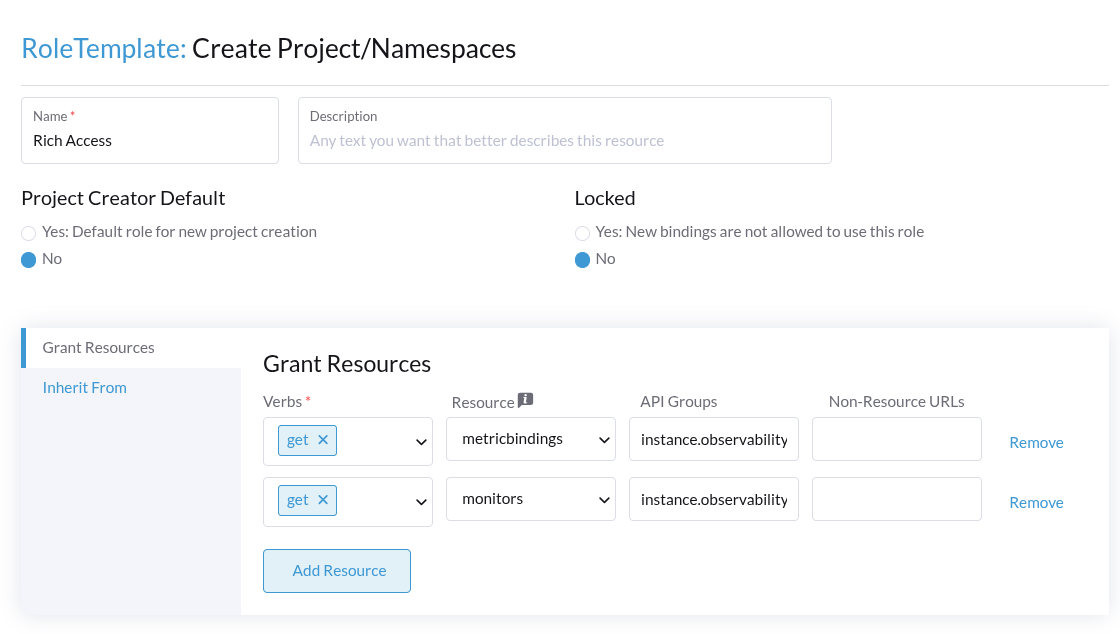
Task: Open the first row Verbs dropdown
Action: pos(420,440)
